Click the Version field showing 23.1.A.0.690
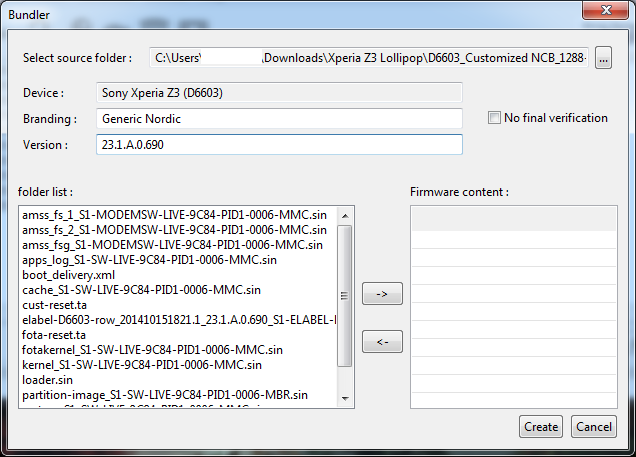 [x=279, y=145]
